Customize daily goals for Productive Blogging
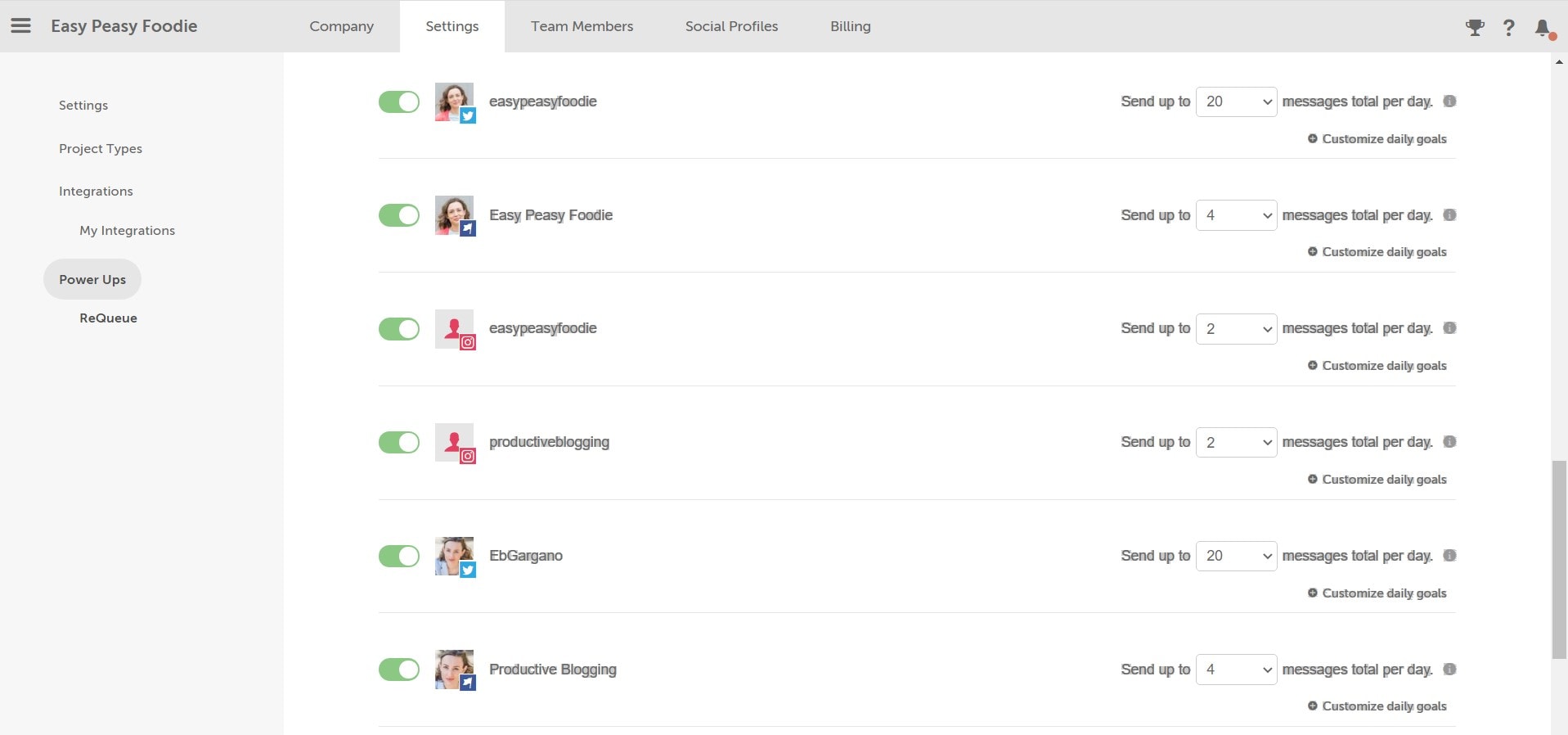Image resolution: width=1568 pixels, height=735 pixels. [x=1377, y=706]
